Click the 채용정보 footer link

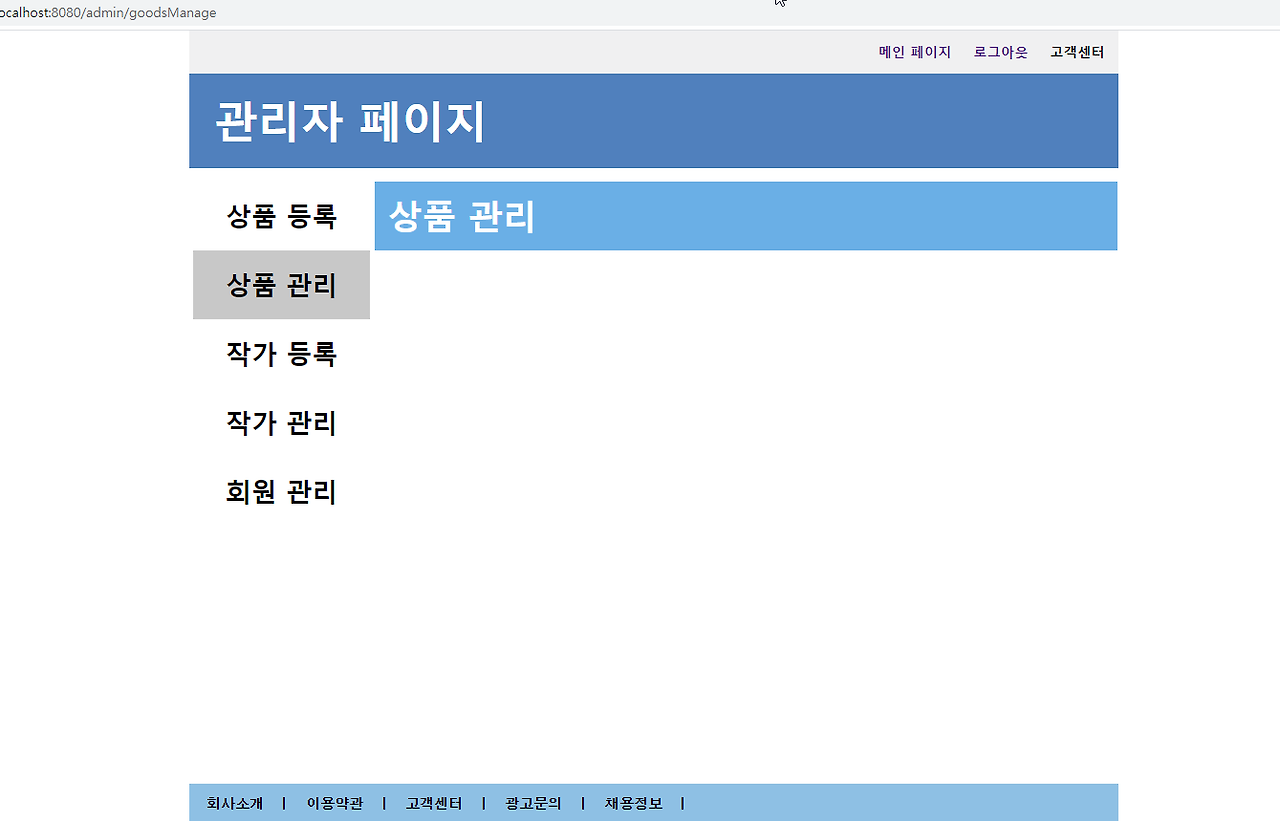click(x=633, y=803)
